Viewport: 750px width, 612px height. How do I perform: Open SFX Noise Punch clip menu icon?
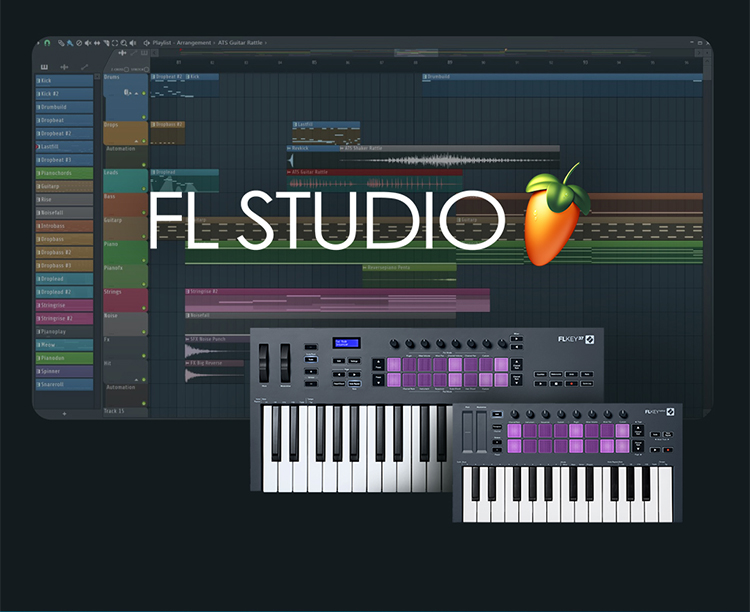click(x=188, y=339)
